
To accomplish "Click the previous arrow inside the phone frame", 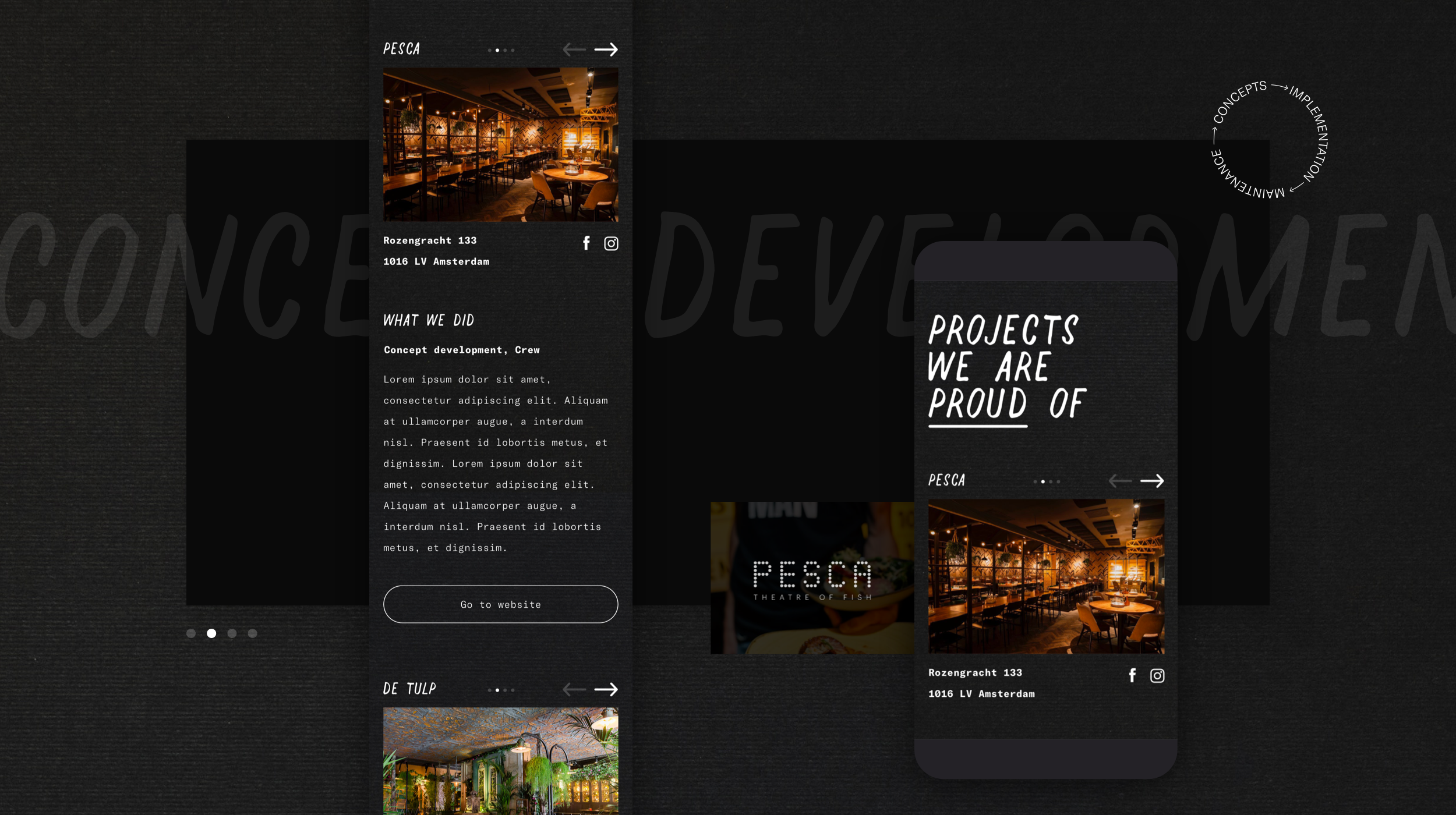I will [1120, 481].
